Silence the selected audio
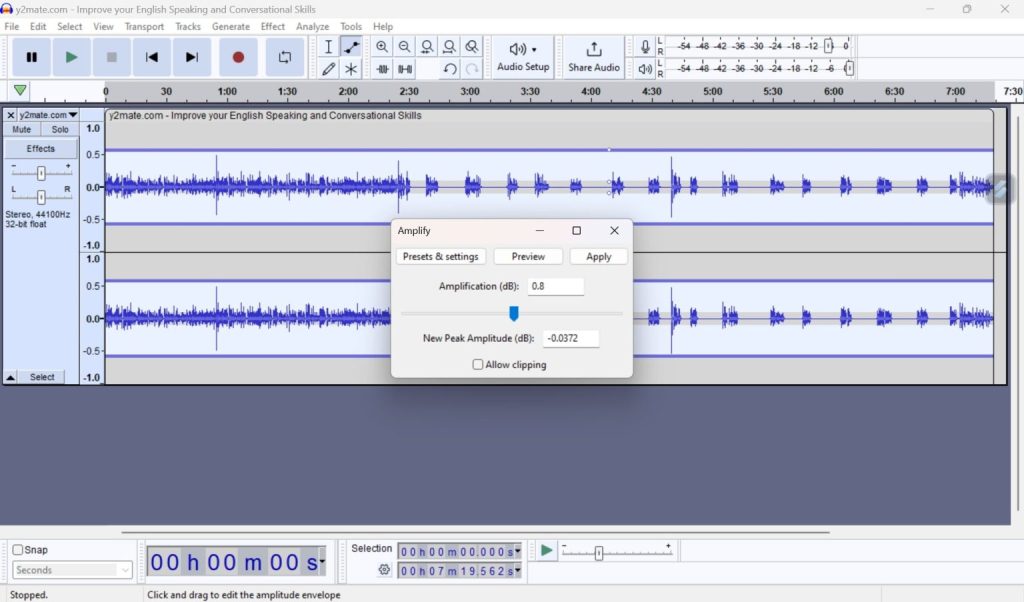Screen dimensions: 1024x602 (x=404, y=68)
